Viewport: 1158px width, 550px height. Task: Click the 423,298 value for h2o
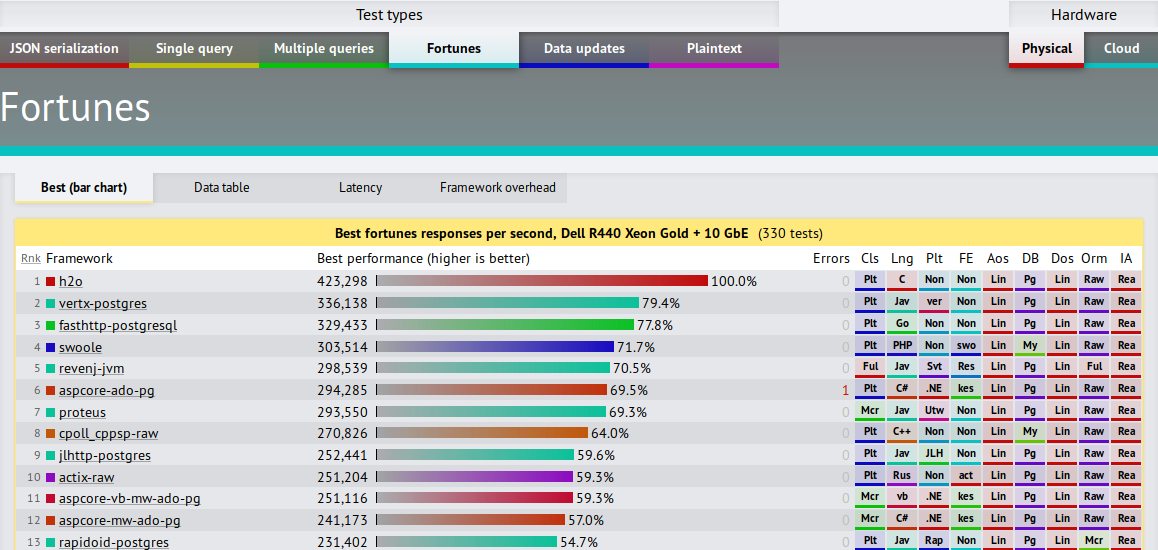click(342, 281)
